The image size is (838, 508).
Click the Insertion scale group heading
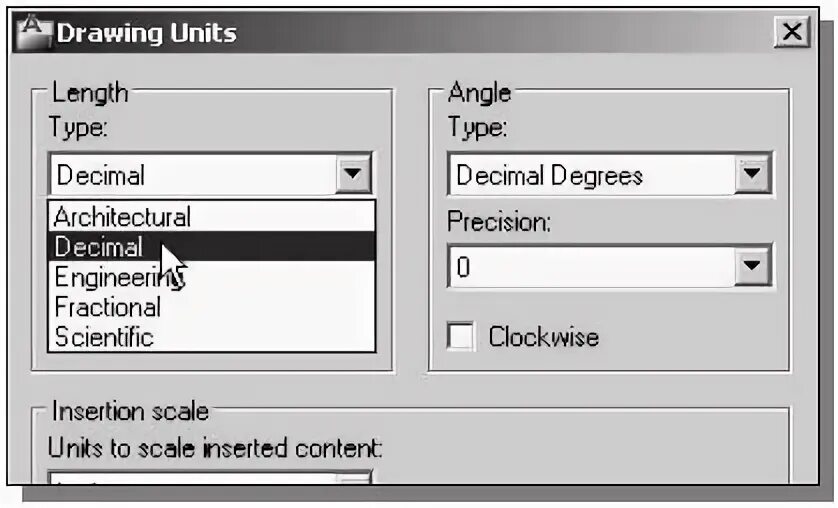[x=130, y=411]
